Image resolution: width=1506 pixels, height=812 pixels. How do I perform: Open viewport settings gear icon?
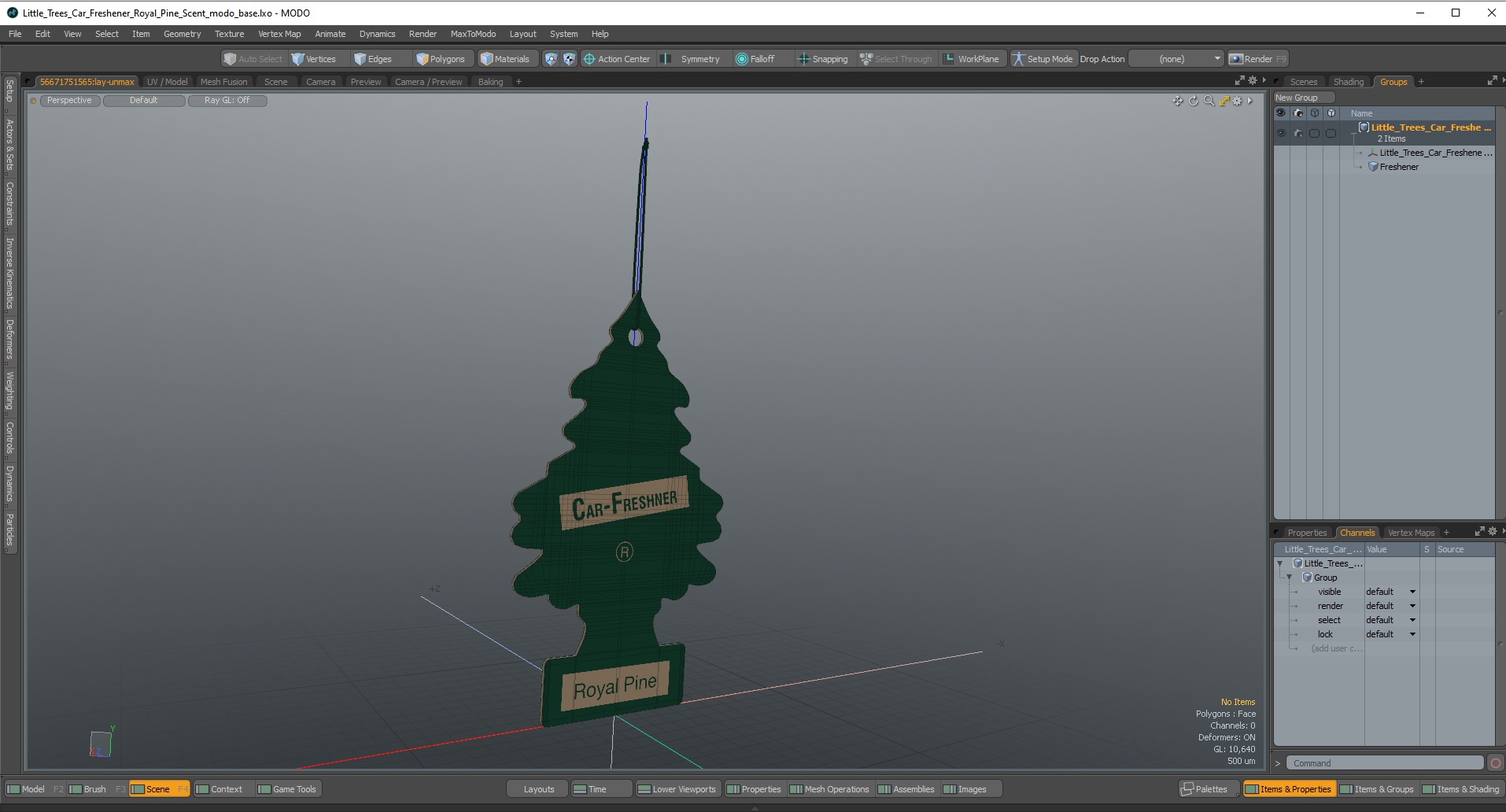[x=1237, y=101]
